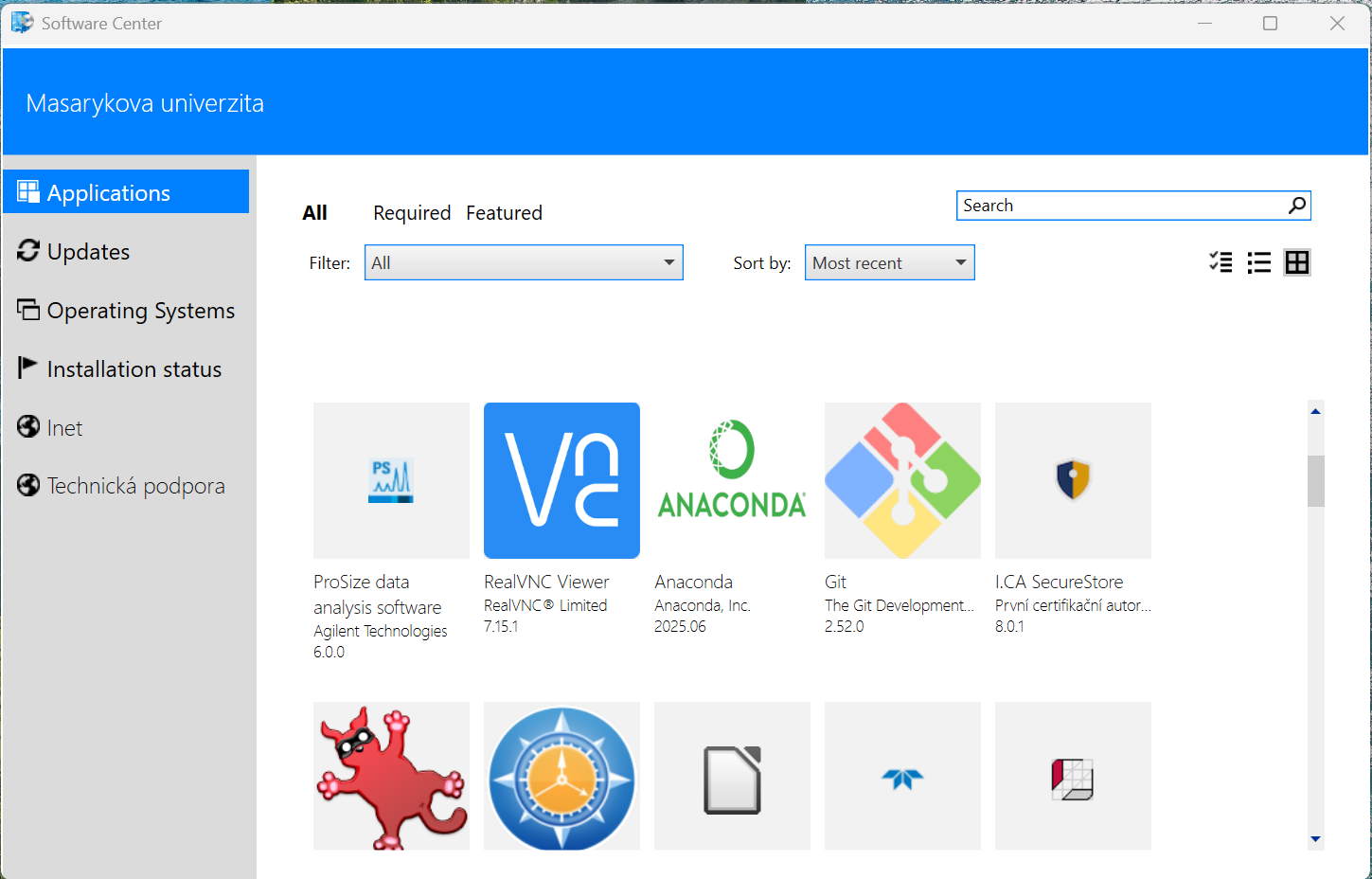Expand the Filter dropdown set to All
Image resolution: width=1372 pixels, height=879 pixels.
tap(524, 262)
